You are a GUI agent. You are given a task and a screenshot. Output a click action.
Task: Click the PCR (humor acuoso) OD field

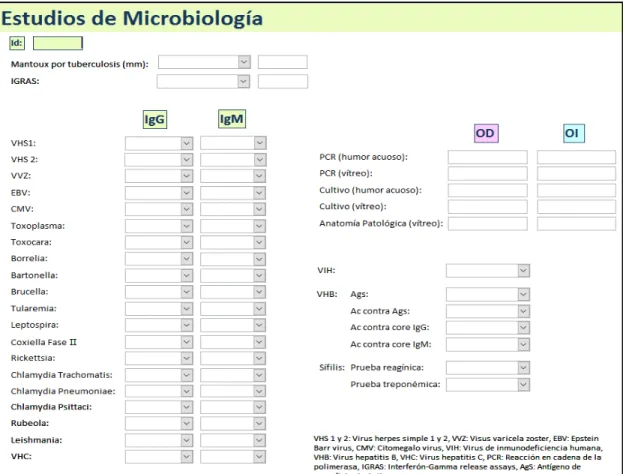coord(488,157)
